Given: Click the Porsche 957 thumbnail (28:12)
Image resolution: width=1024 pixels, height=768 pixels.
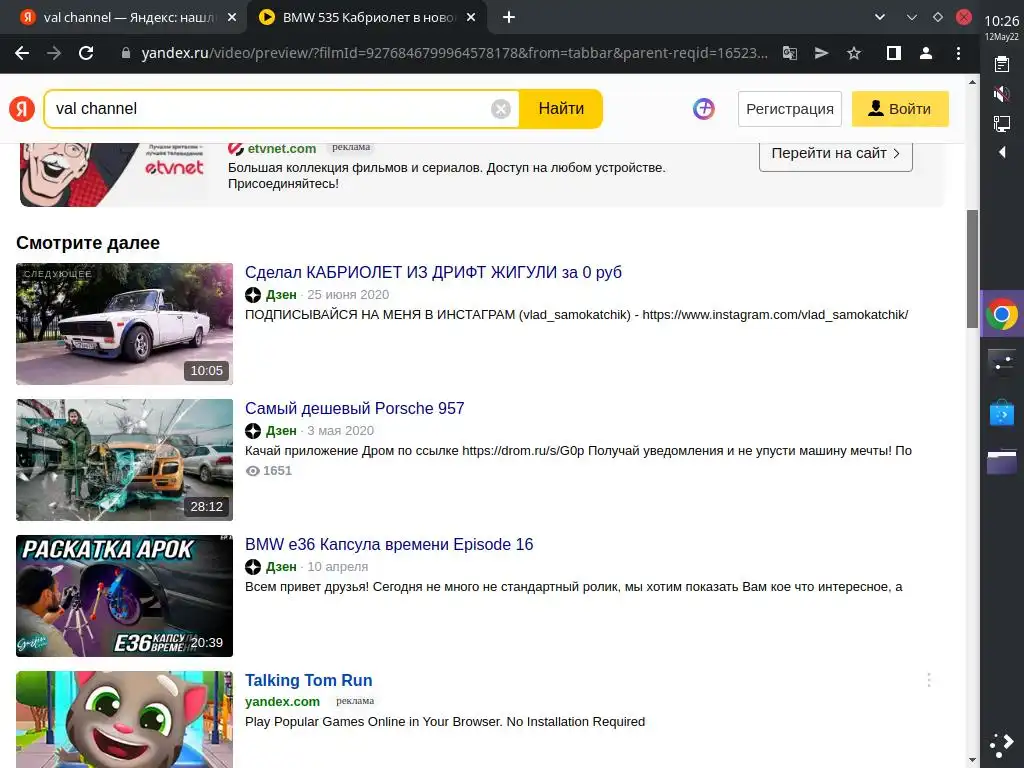Looking at the screenshot, I should tap(124, 460).
